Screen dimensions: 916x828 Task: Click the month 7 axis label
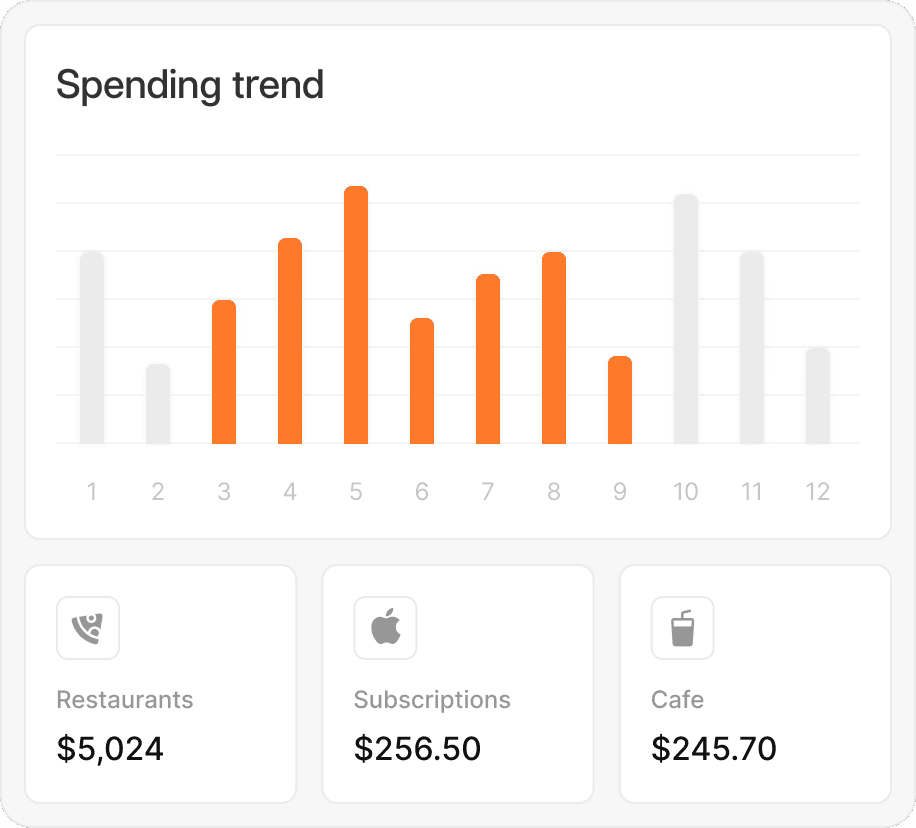488,491
